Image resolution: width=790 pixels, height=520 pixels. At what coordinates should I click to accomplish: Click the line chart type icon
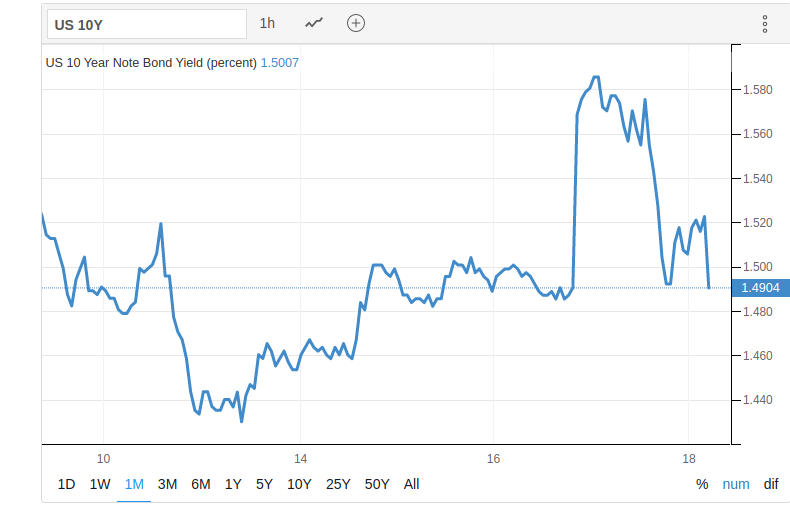point(314,23)
